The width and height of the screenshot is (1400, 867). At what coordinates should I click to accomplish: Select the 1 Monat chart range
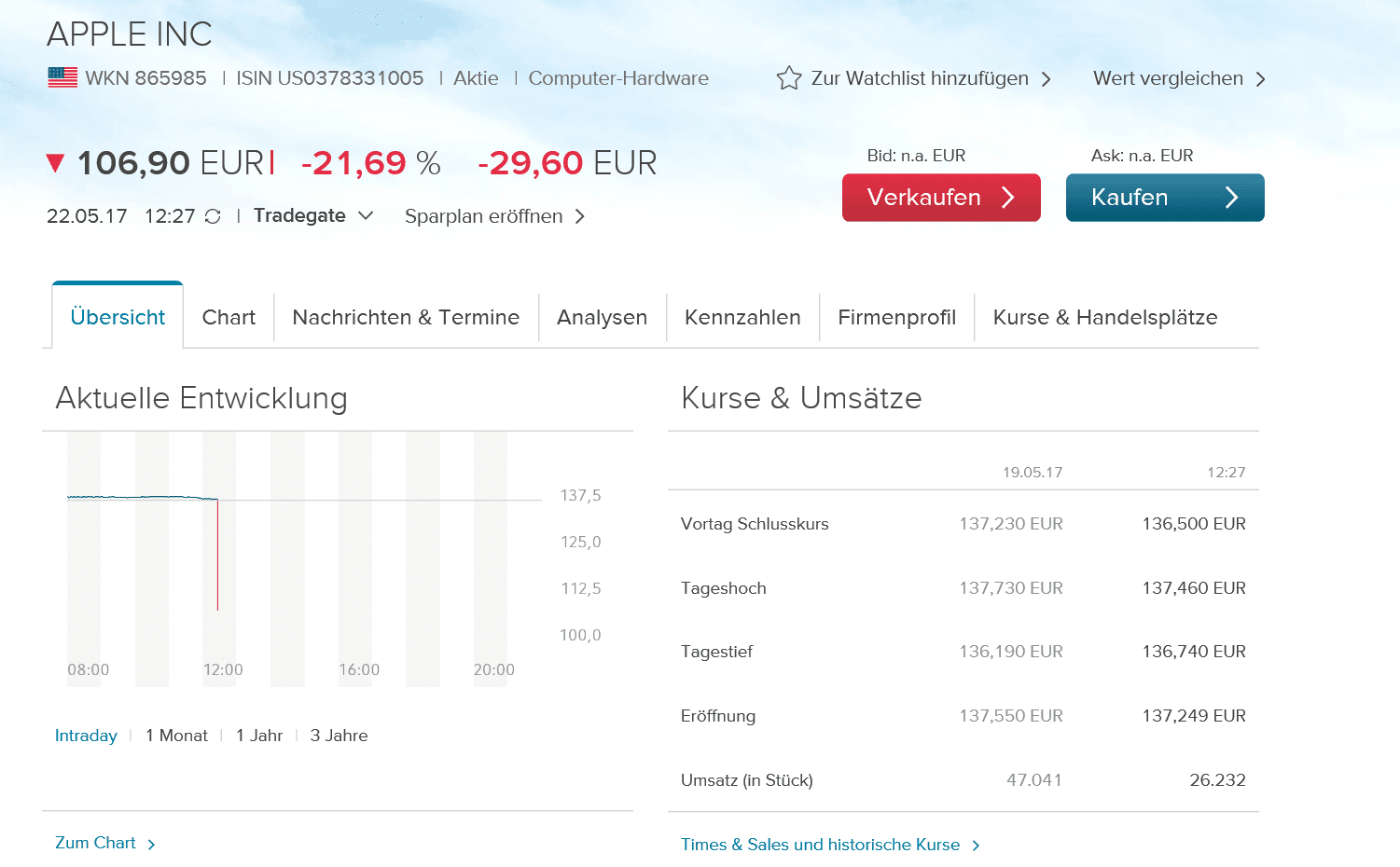[176, 736]
